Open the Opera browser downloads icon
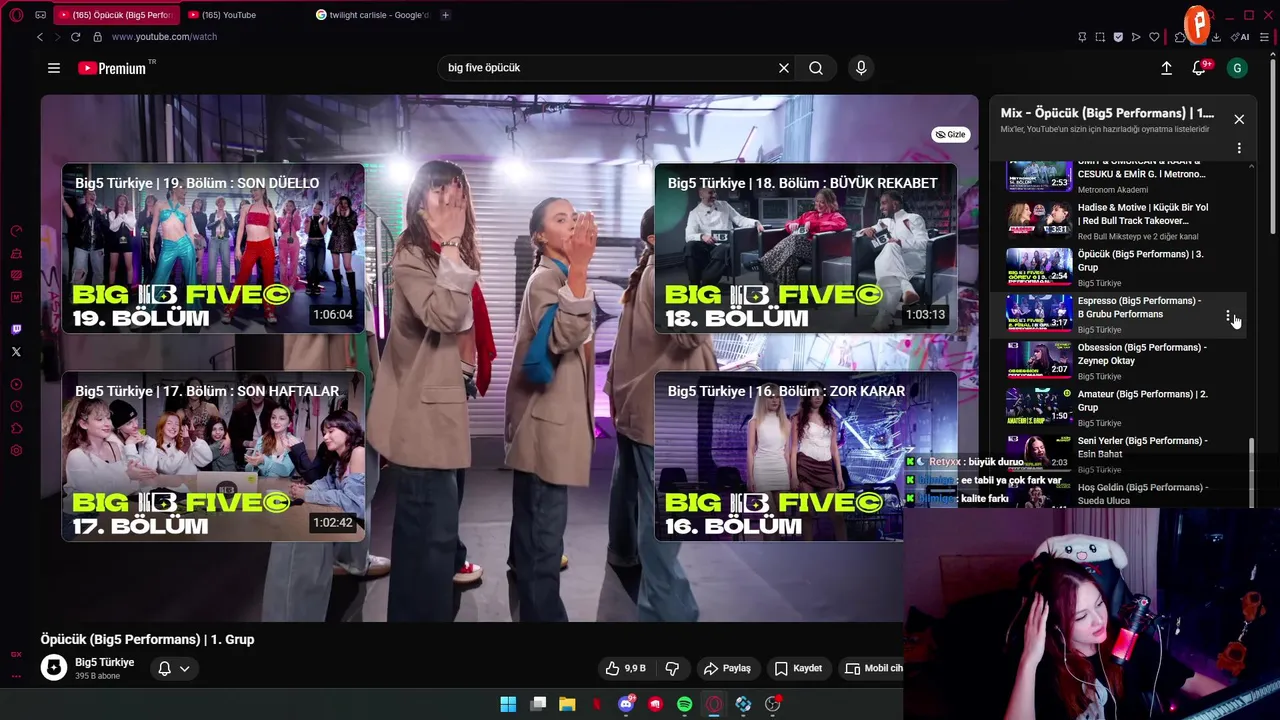This screenshot has width=1280, height=720. click(1216, 37)
